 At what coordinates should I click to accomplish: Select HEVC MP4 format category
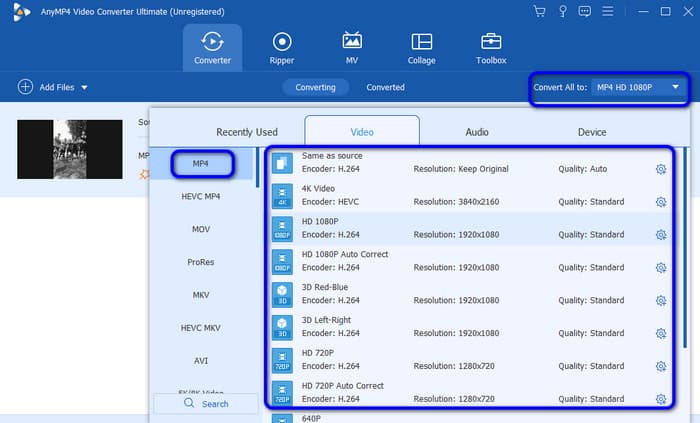click(x=201, y=196)
